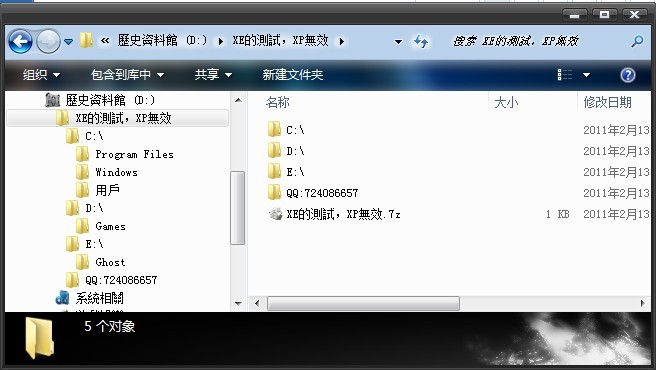Viewport: 656px width, 370px height.
Task: Select E:\ folder in navigation tree
Action: click(x=94, y=244)
